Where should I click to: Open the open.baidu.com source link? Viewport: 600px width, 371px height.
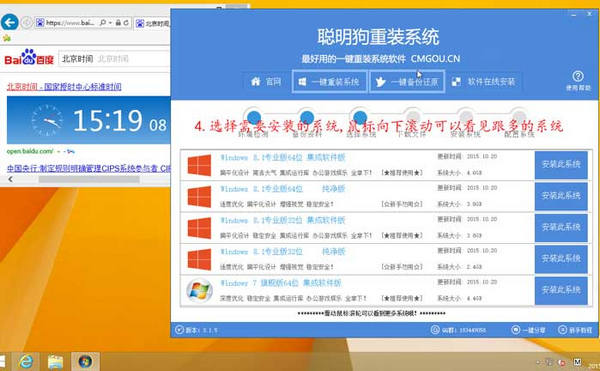coord(30,151)
